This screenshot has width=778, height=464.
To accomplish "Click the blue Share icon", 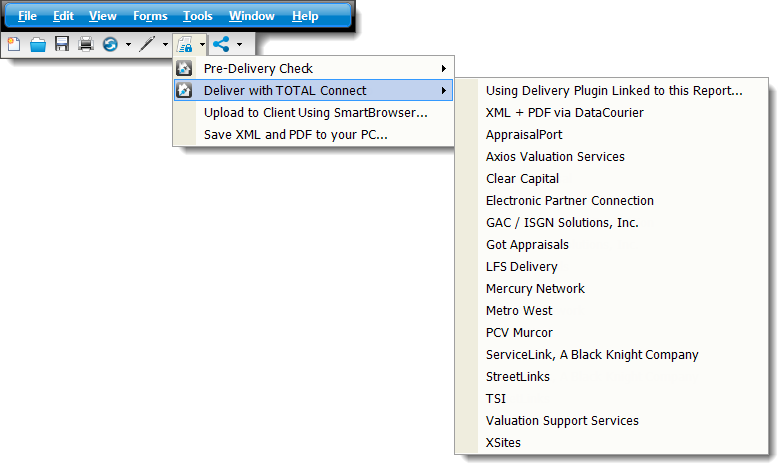I will 221,44.
